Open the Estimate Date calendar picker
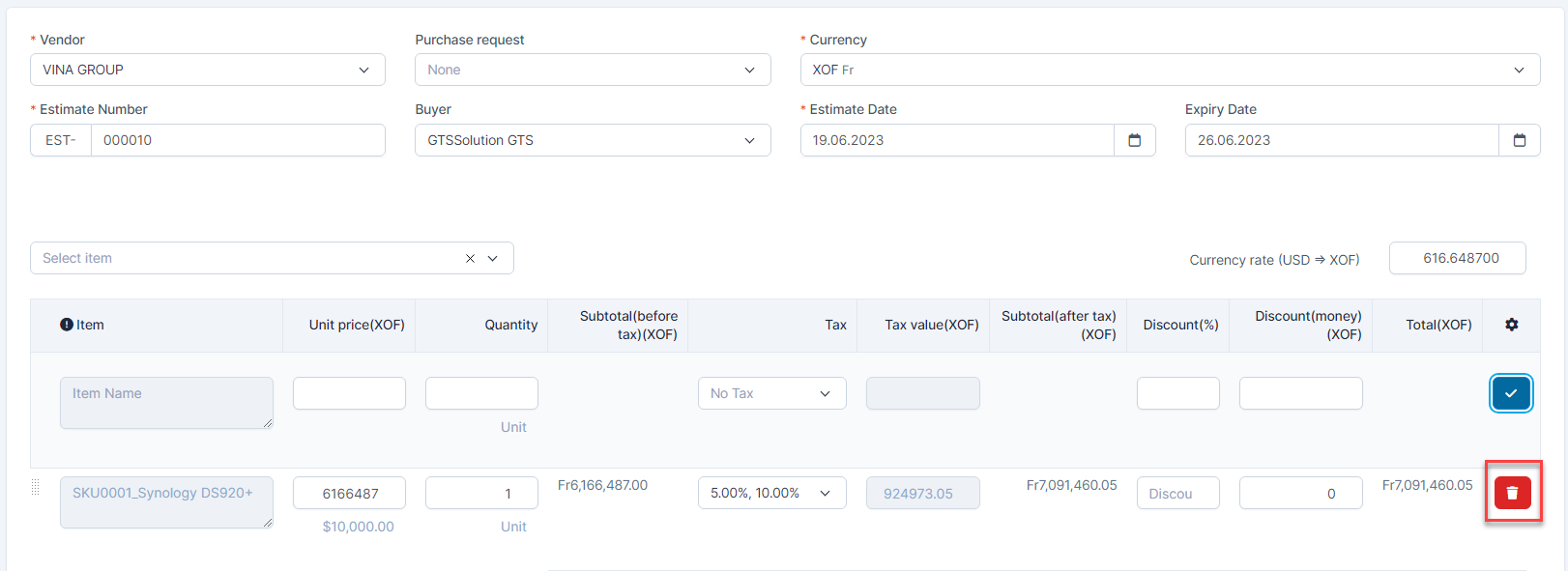 [1134, 140]
